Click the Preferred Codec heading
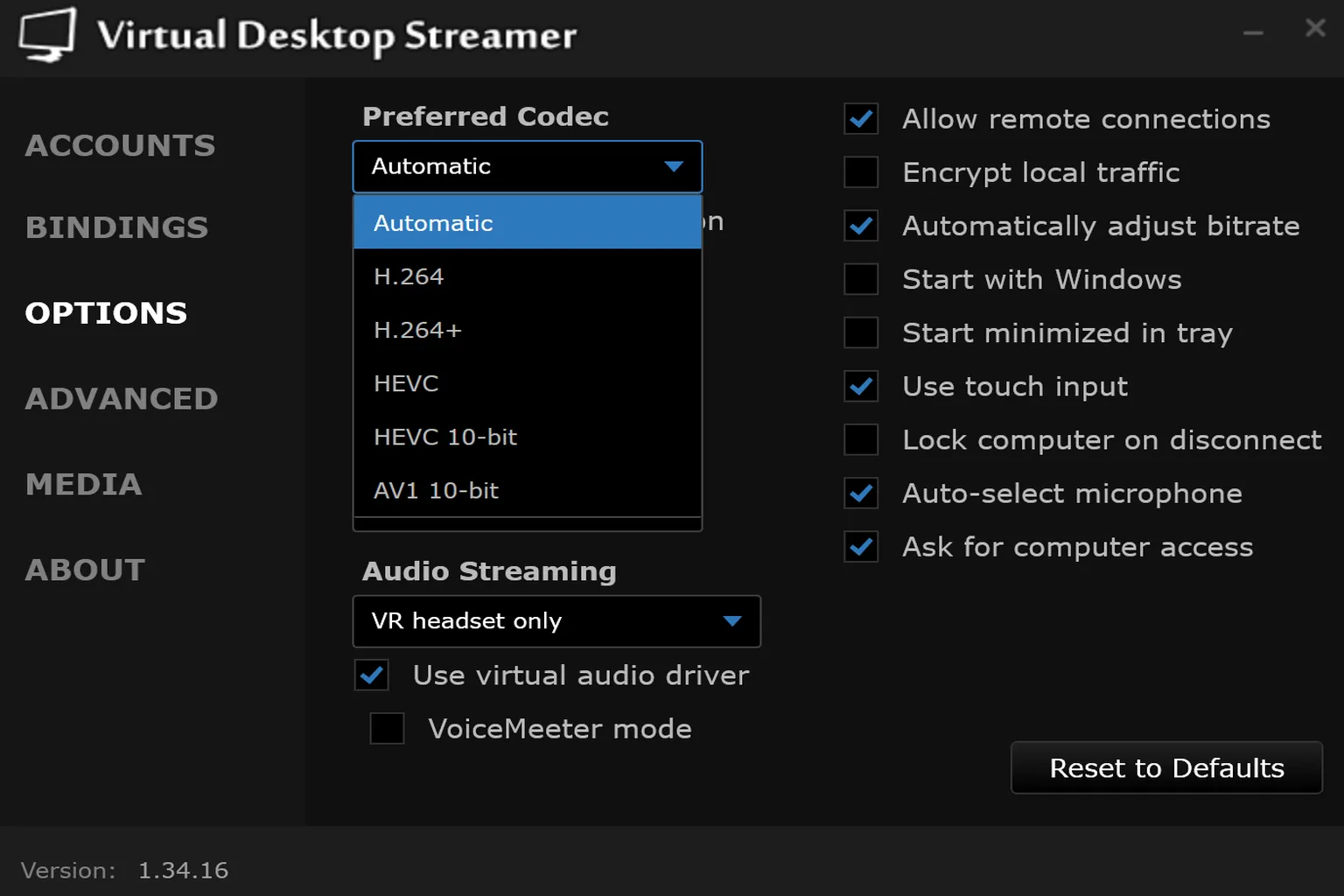Viewport: 1344px width, 896px height. pos(486,116)
